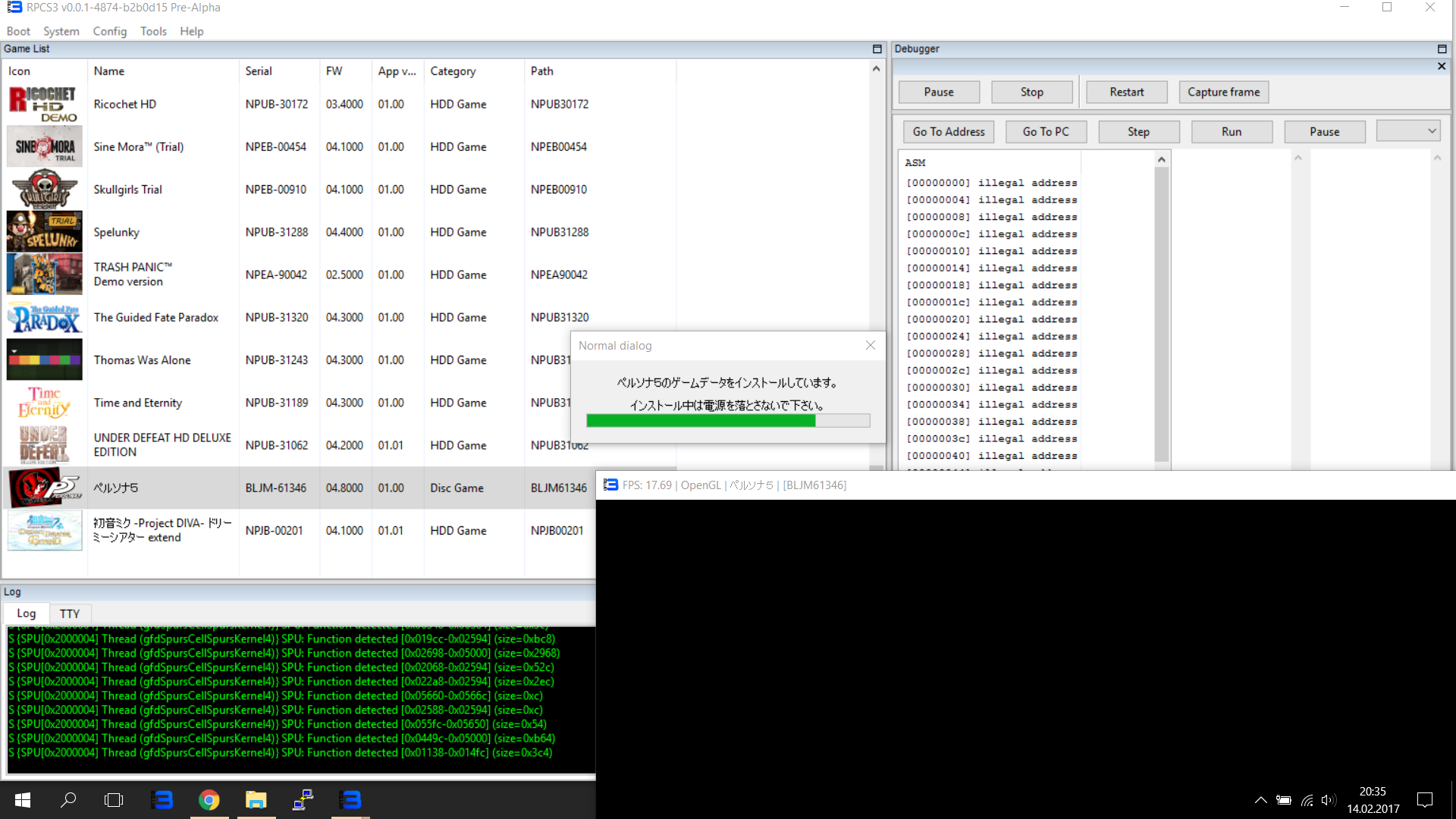
Task: Click the Under Defeat HD Deluxe icon
Action: coord(44,444)
